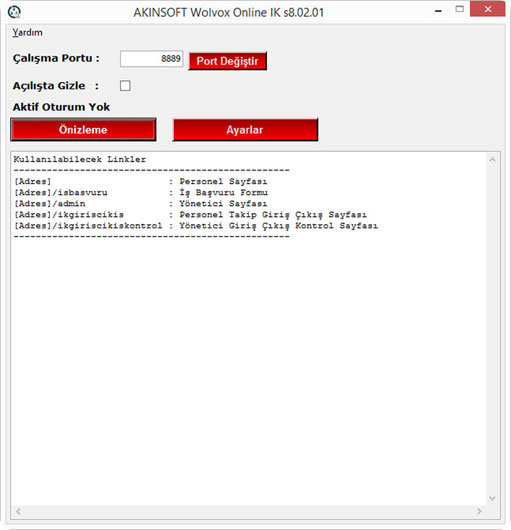The width and height of the screenshot is (511, 530).
Task: Click the horizontal scrollbar right arrow
Action: coord(479,511)
